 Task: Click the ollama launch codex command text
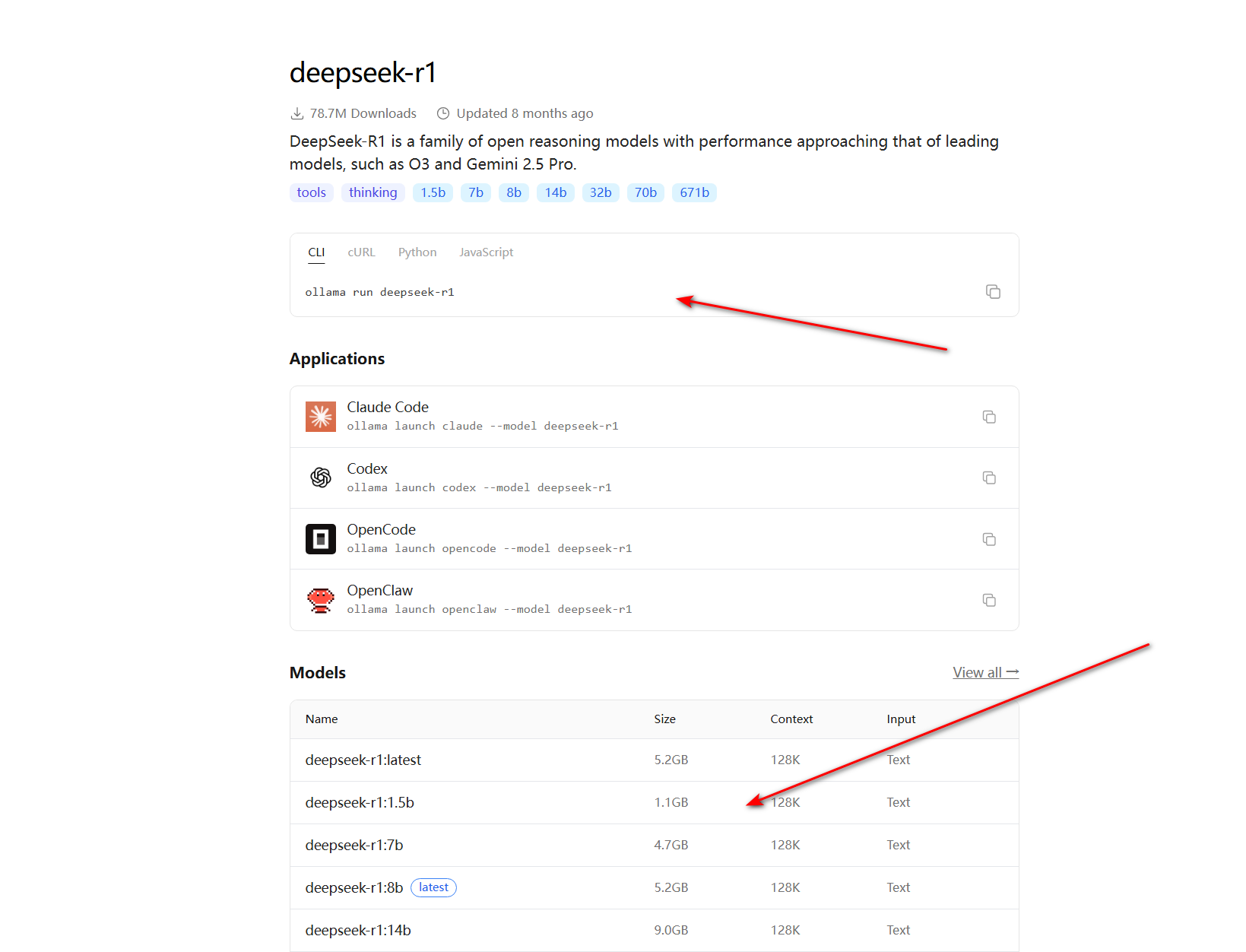click(479, 487)
